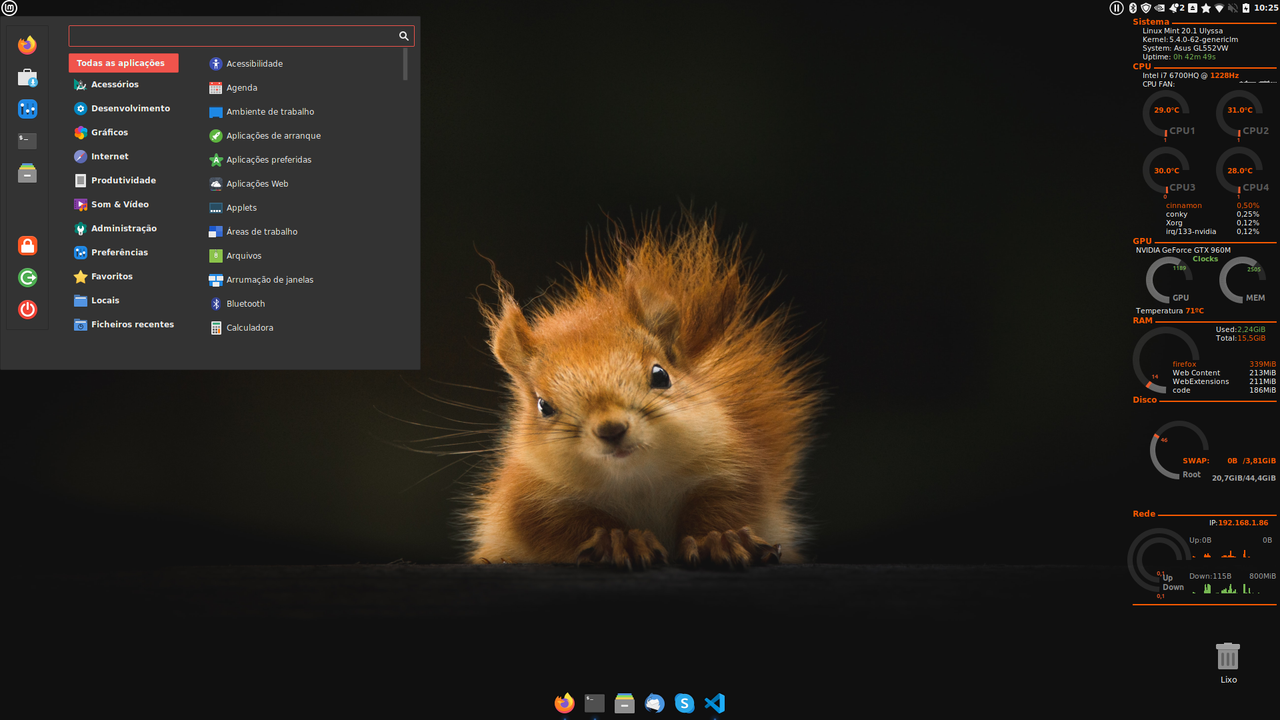1280x720 pixels.
Task: Launch Terminal from the bottom dock
Action: pos(595,703)
